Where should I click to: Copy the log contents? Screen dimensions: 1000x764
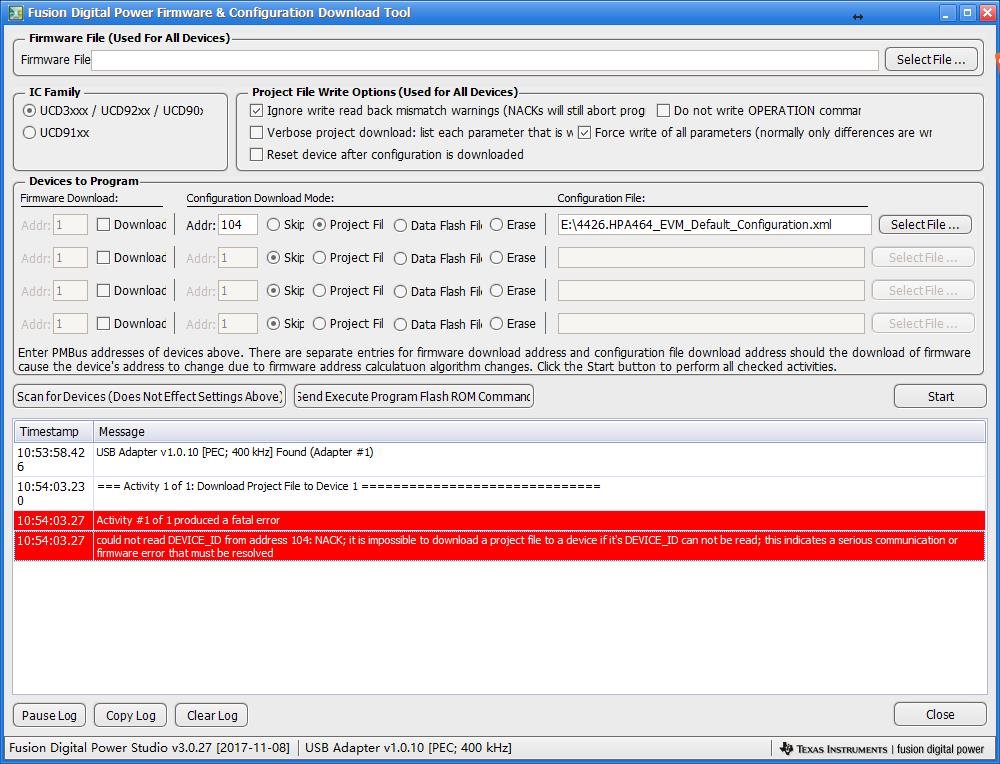[x=131, y=715]
